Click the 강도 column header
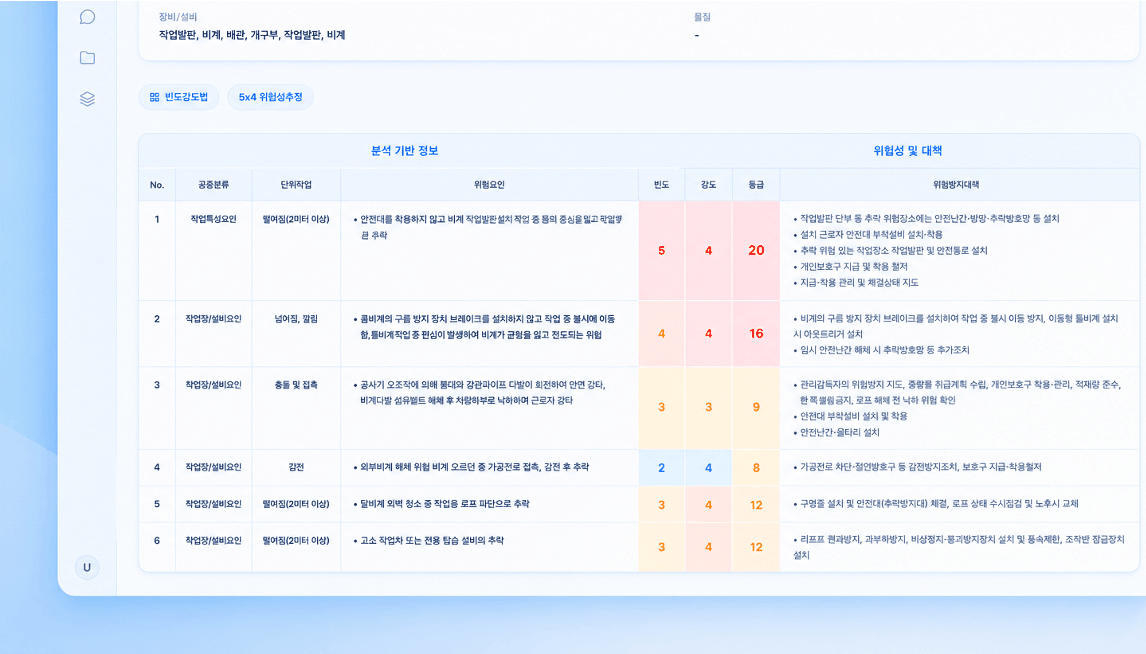 708,185
